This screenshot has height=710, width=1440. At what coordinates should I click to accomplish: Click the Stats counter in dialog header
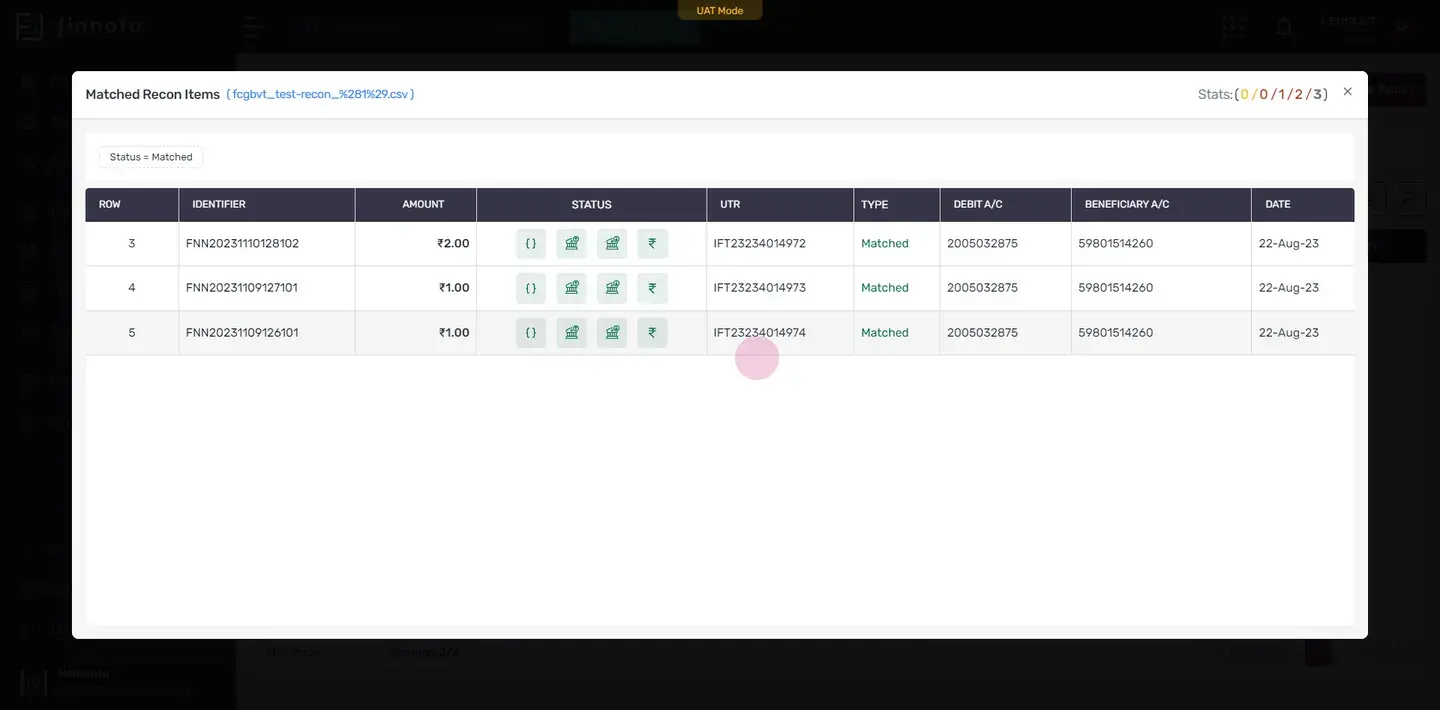point(1263,94)
